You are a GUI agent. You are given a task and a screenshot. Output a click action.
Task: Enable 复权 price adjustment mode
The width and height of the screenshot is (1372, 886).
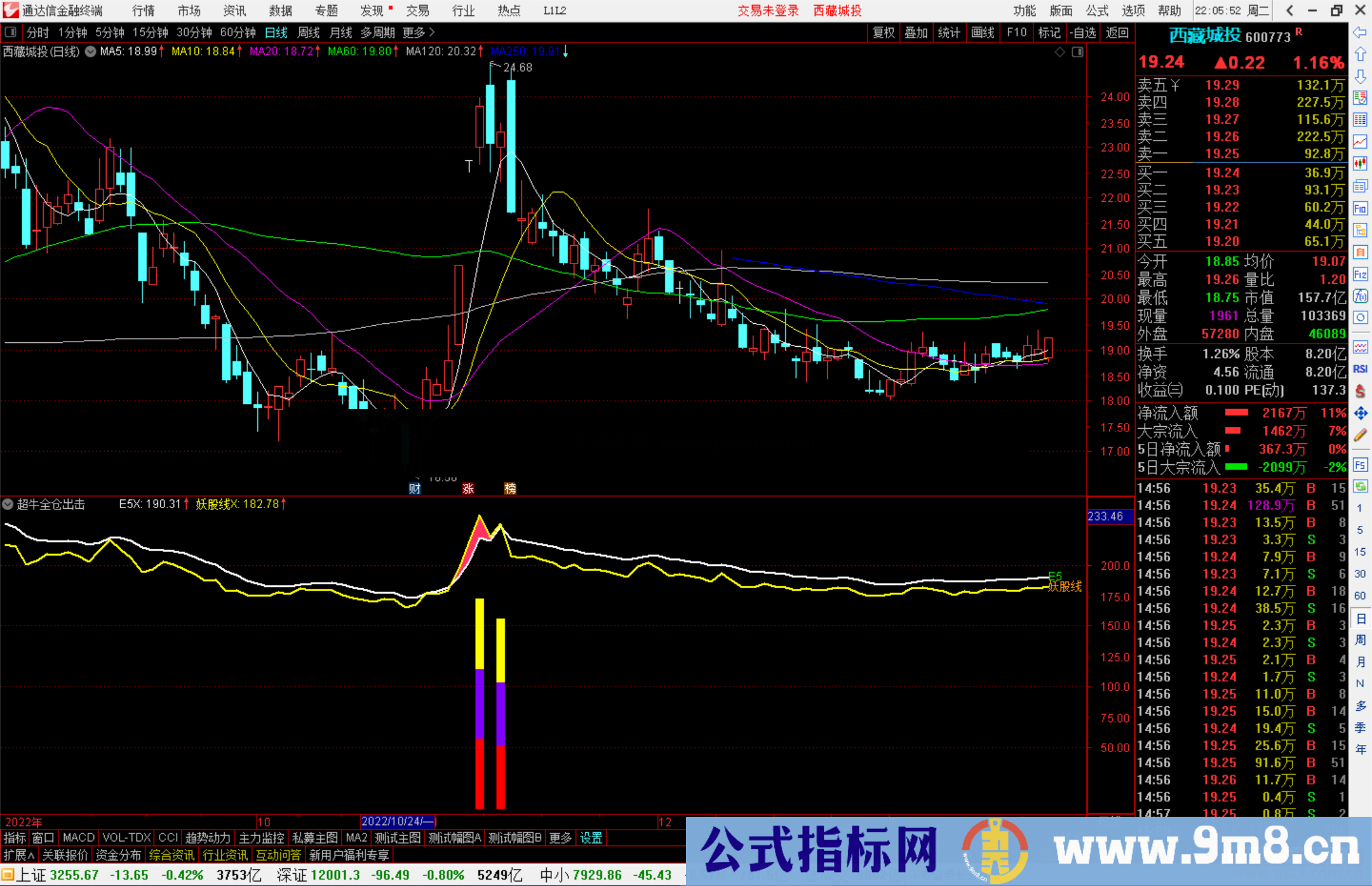point(884,32)
